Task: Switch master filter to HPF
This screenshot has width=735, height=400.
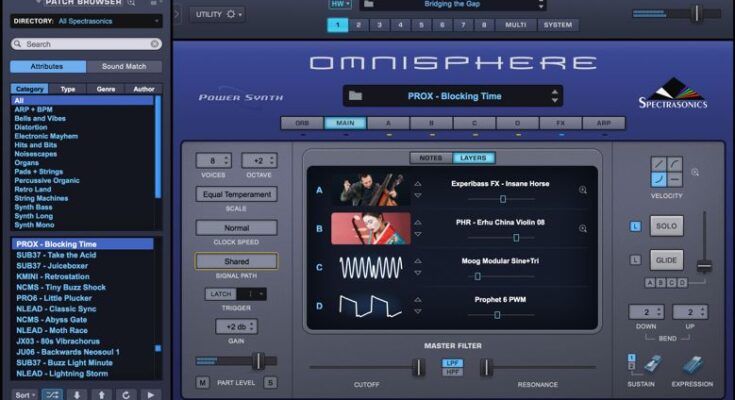Action: click(x=452, y=374)
